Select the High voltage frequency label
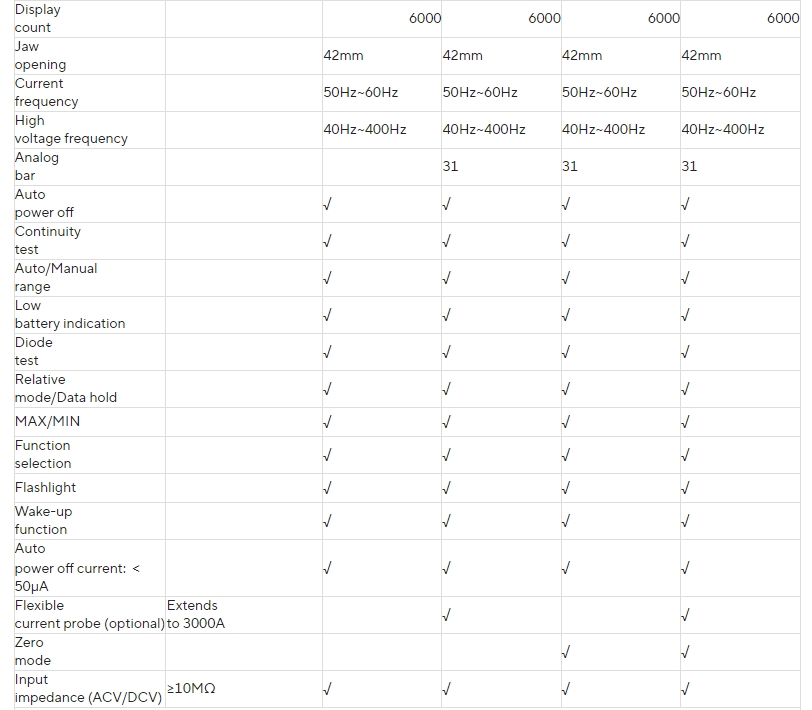812x710 pixels. [71, 129]
